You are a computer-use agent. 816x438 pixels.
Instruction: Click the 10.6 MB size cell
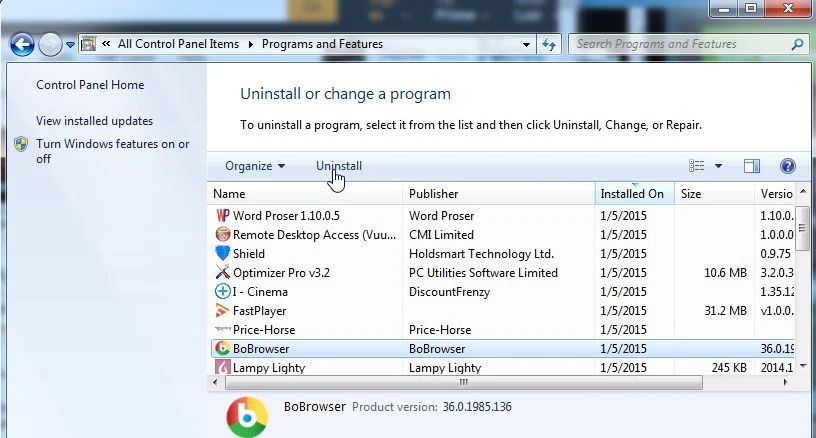coord(725,273)
